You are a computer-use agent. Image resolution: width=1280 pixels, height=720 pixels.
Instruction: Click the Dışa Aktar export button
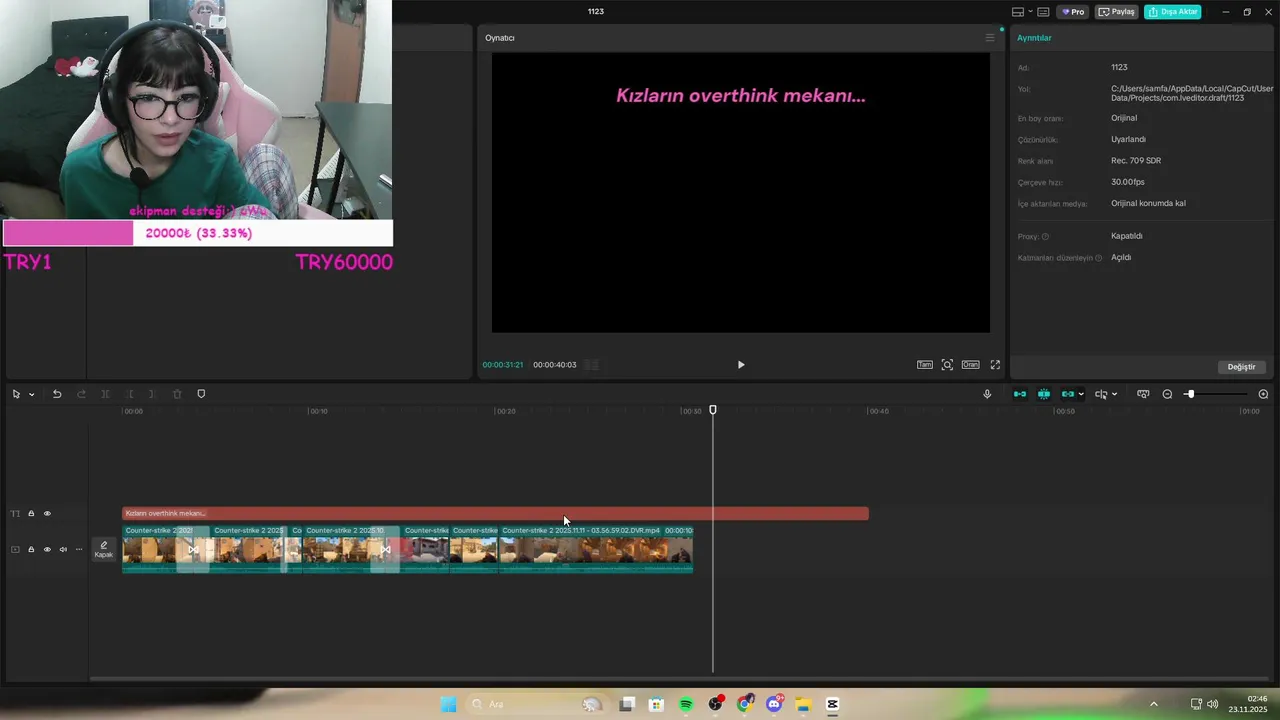coord(1173,12)
